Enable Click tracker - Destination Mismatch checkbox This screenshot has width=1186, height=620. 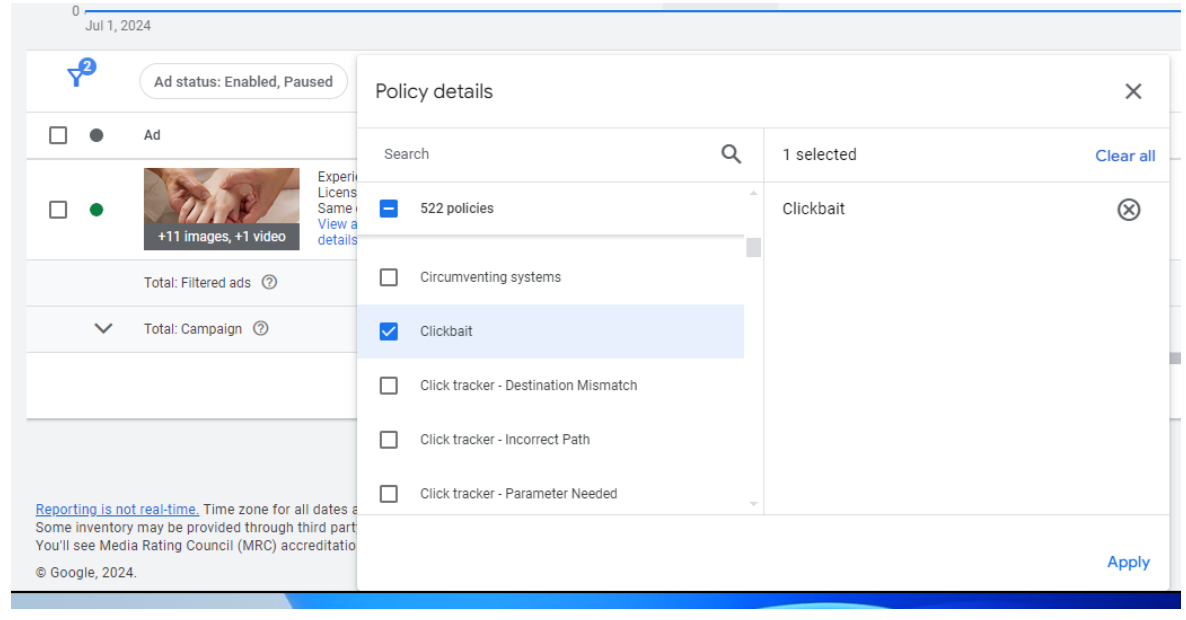click(x=389, y=385)
